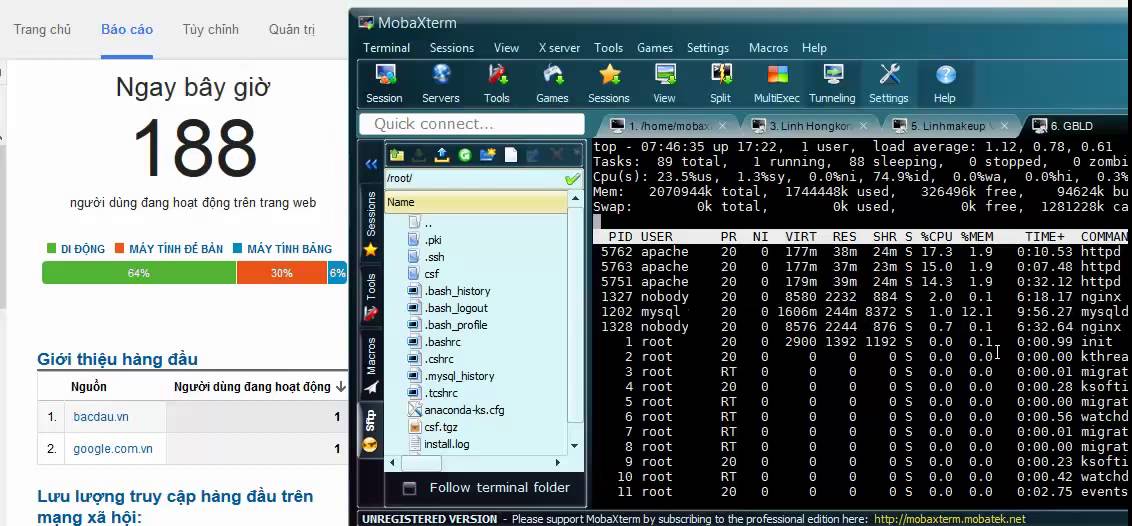Click the Sessions star toolbar icon
1132x526 pixels.
pyautogui.click(x=609, y=84)
